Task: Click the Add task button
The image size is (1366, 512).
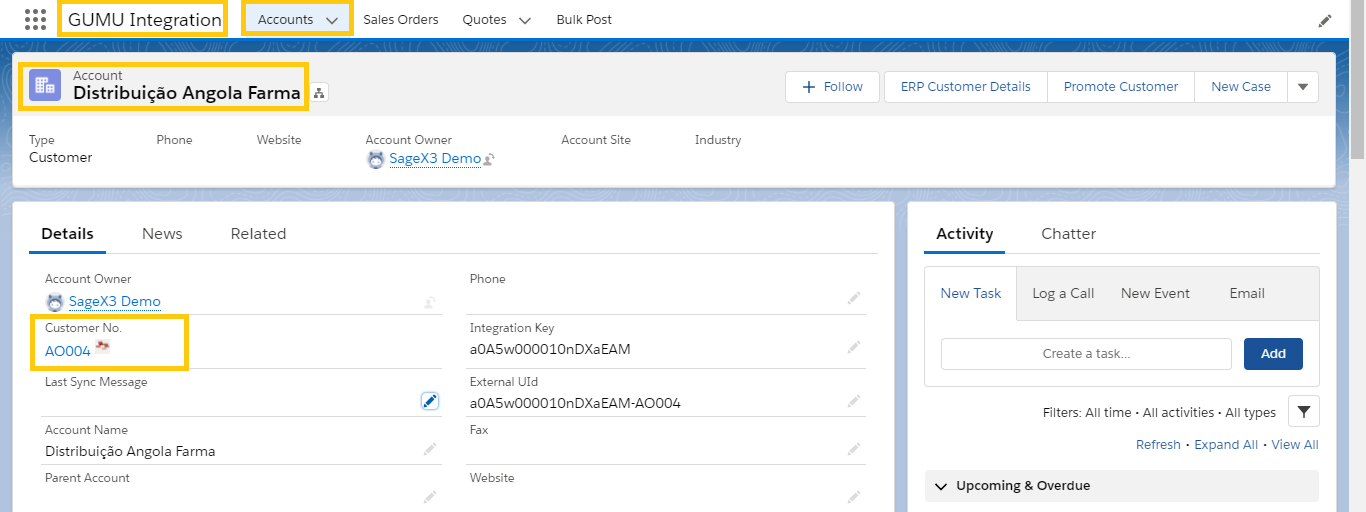Action: point(1273,353)
